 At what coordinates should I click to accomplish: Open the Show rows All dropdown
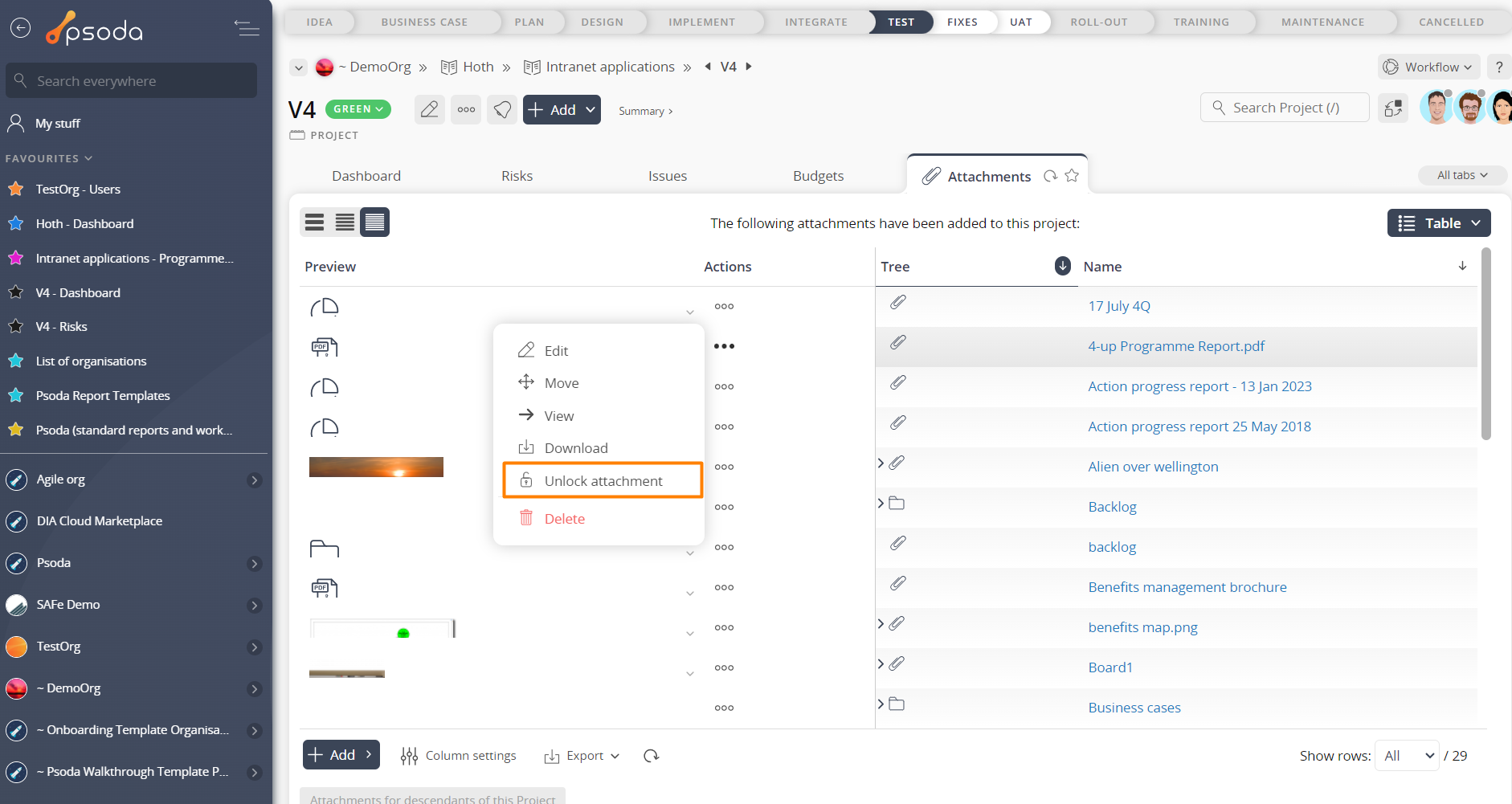click(x=1407, y=756)
